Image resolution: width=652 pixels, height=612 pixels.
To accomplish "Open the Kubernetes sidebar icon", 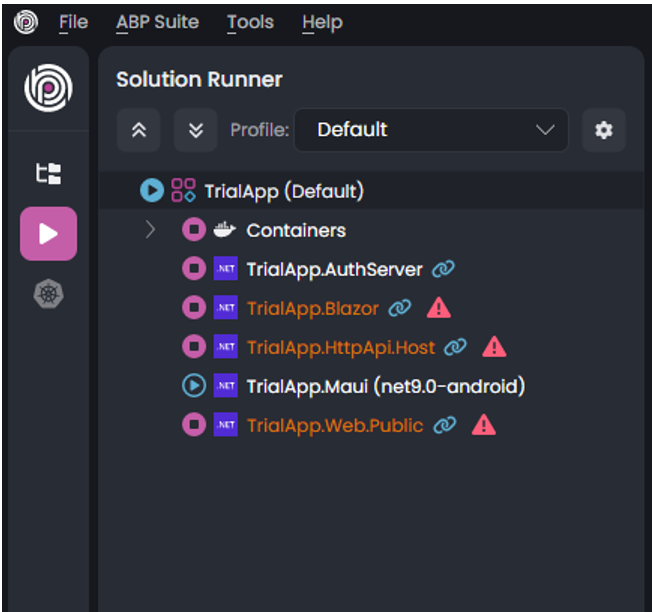I will [x=48, y=295].
